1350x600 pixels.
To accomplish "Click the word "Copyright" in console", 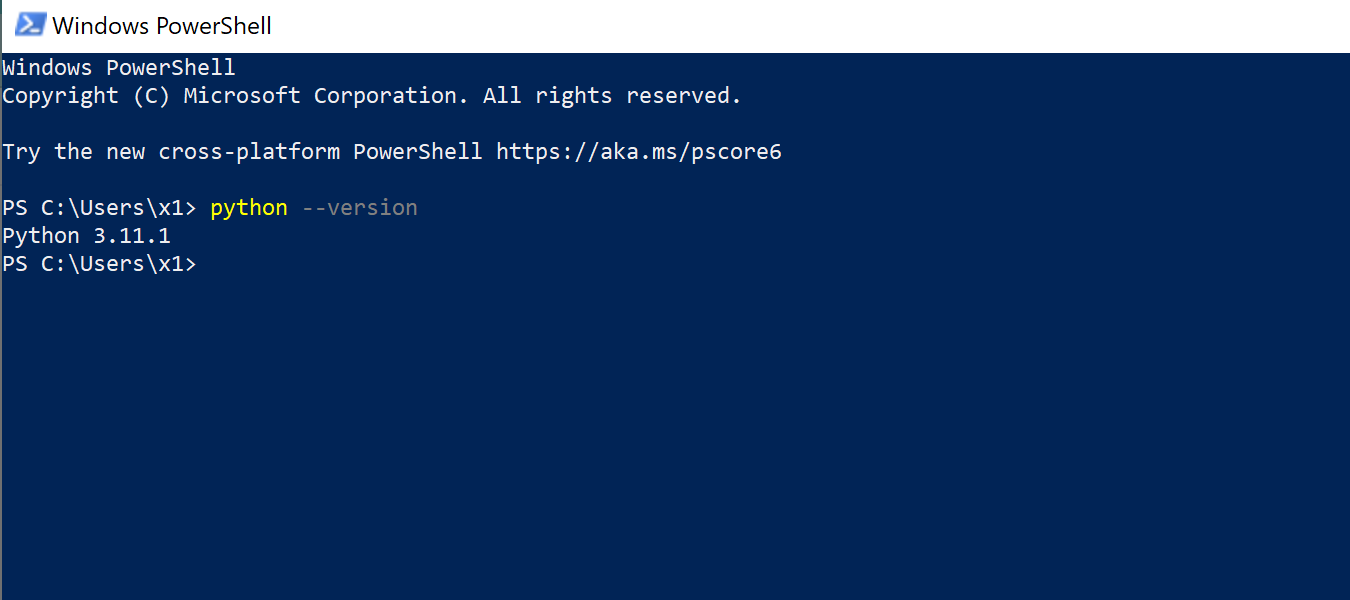I will point(61,96).
